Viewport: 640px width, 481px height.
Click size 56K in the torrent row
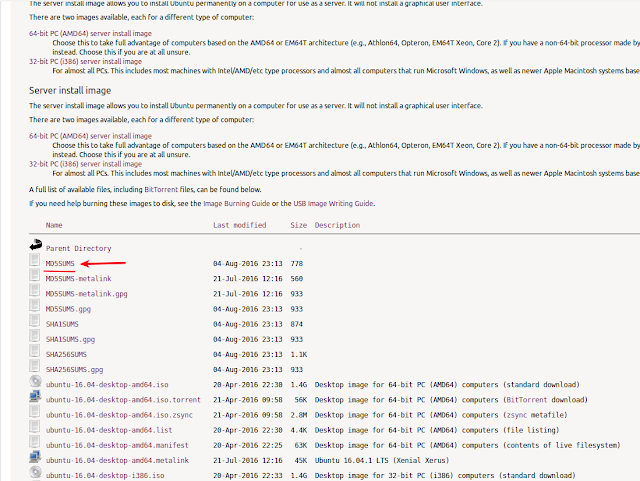[x=301, y=399]
